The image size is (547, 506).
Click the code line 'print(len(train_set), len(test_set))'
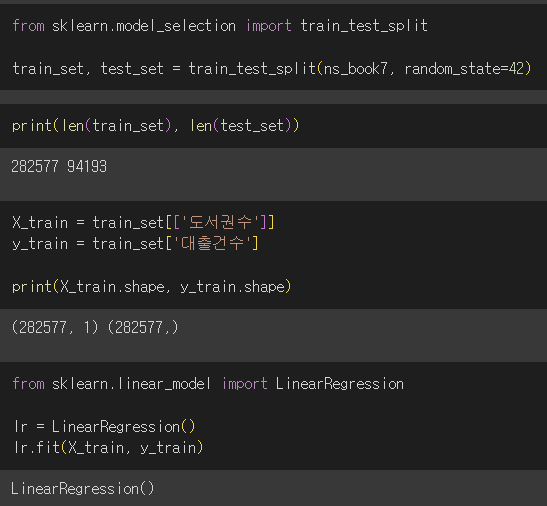pos(156,126)
